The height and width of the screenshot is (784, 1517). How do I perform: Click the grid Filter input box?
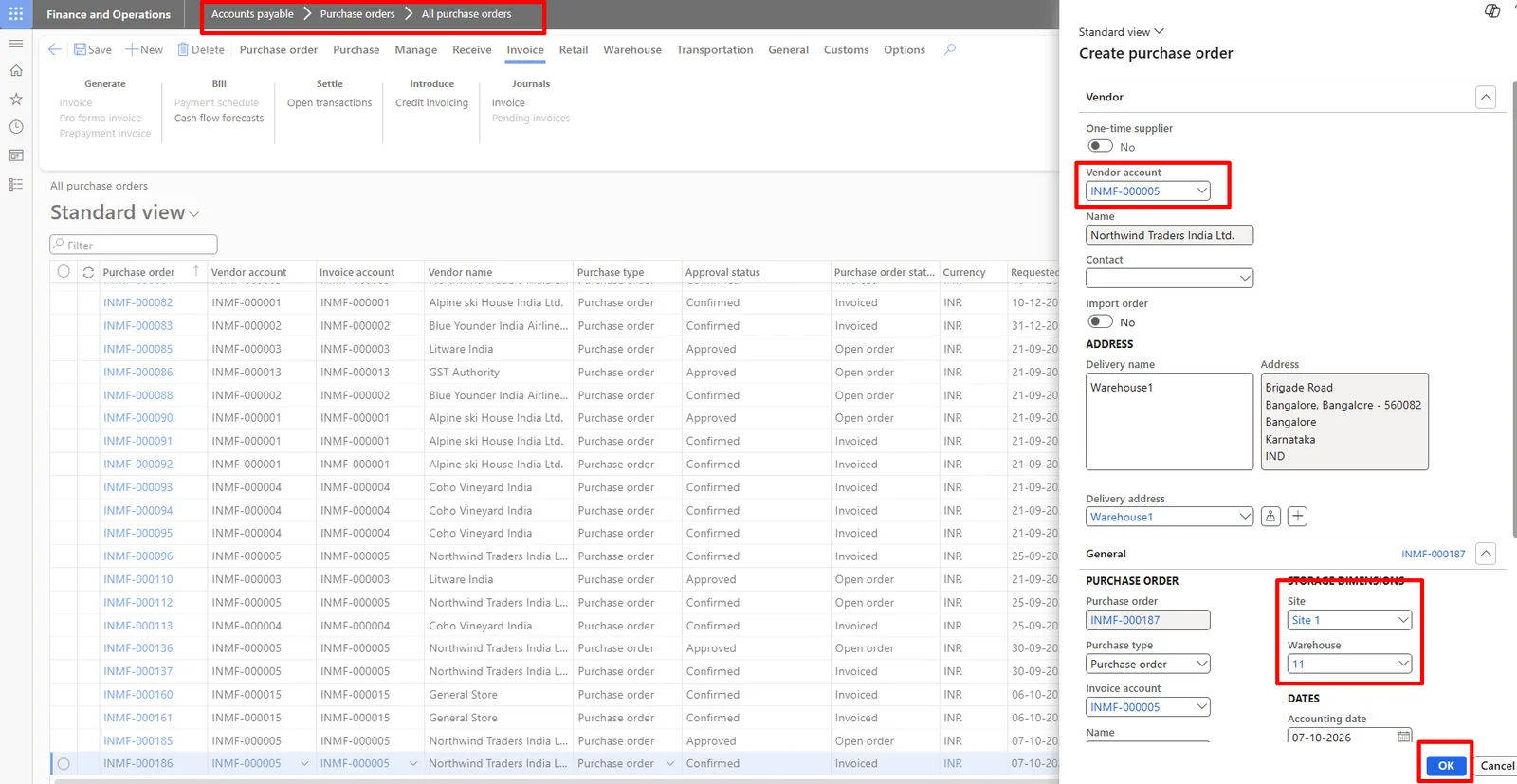134,245
